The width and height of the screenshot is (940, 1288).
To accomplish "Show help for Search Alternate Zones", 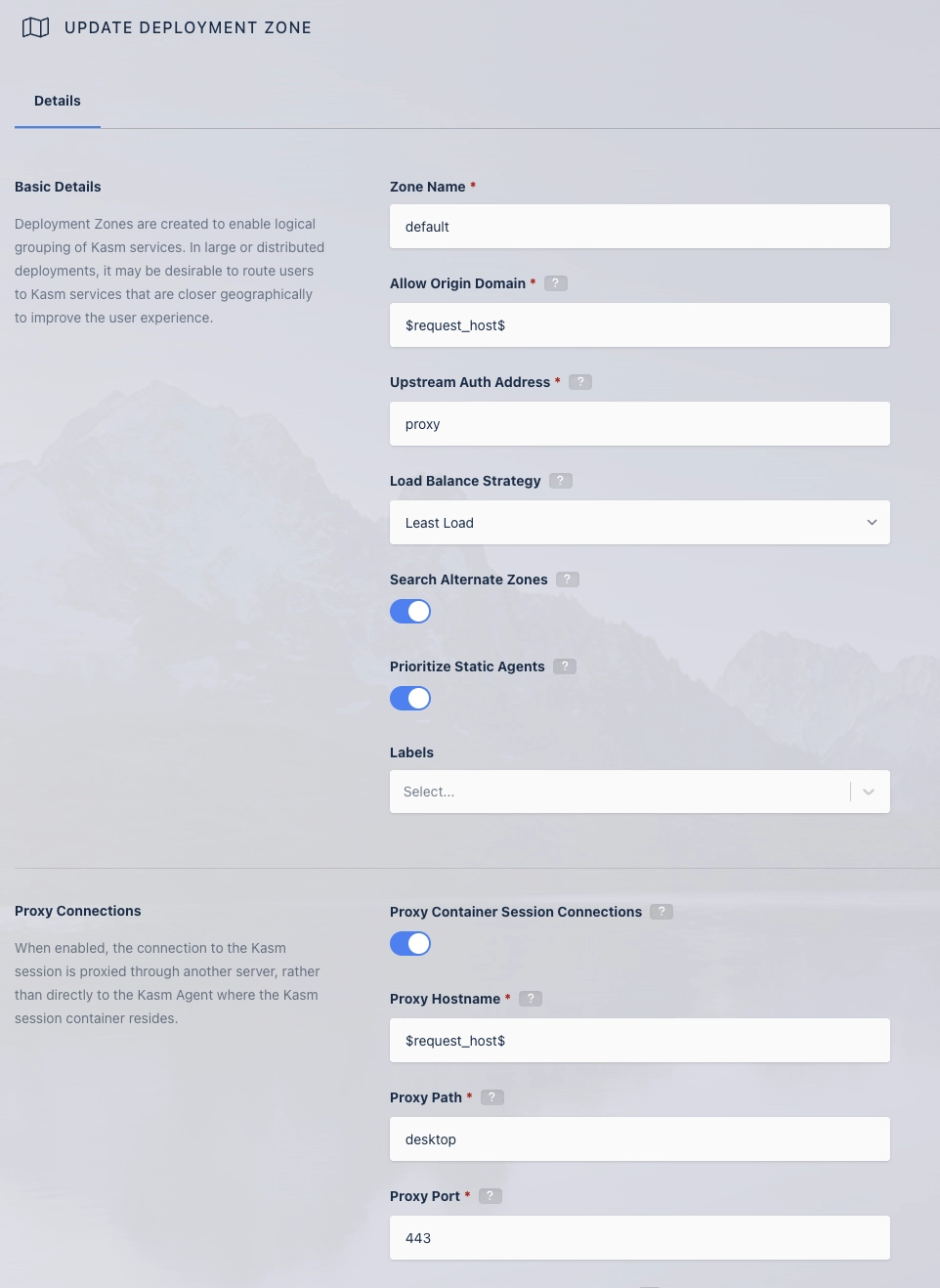I will (568, 580).
